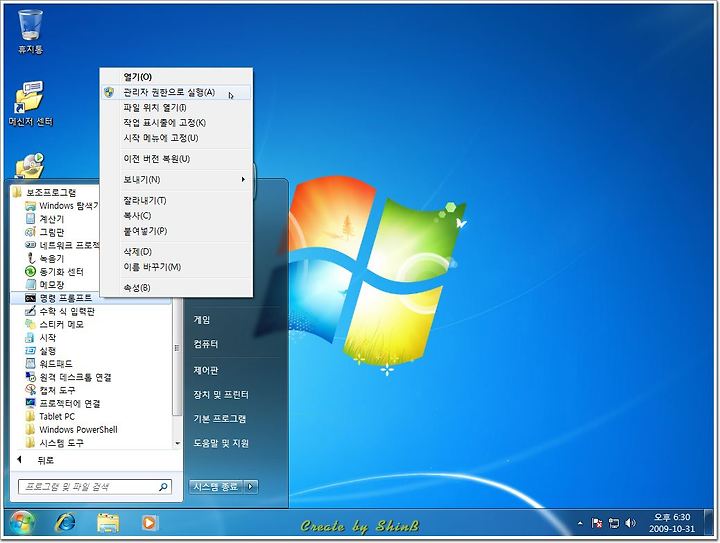The image size is (720, 543).
Task: Select 열기(O) in the context menu
Action: pyautogui.click(x=176, y=77)
